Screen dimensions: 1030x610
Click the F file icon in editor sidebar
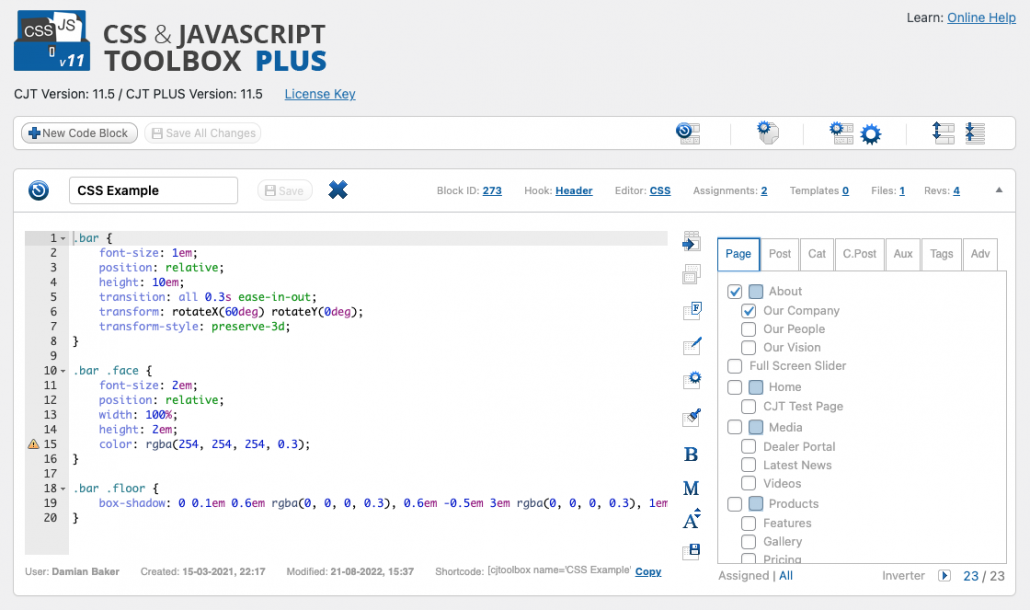pyautogui.click(x=691, y=310)
